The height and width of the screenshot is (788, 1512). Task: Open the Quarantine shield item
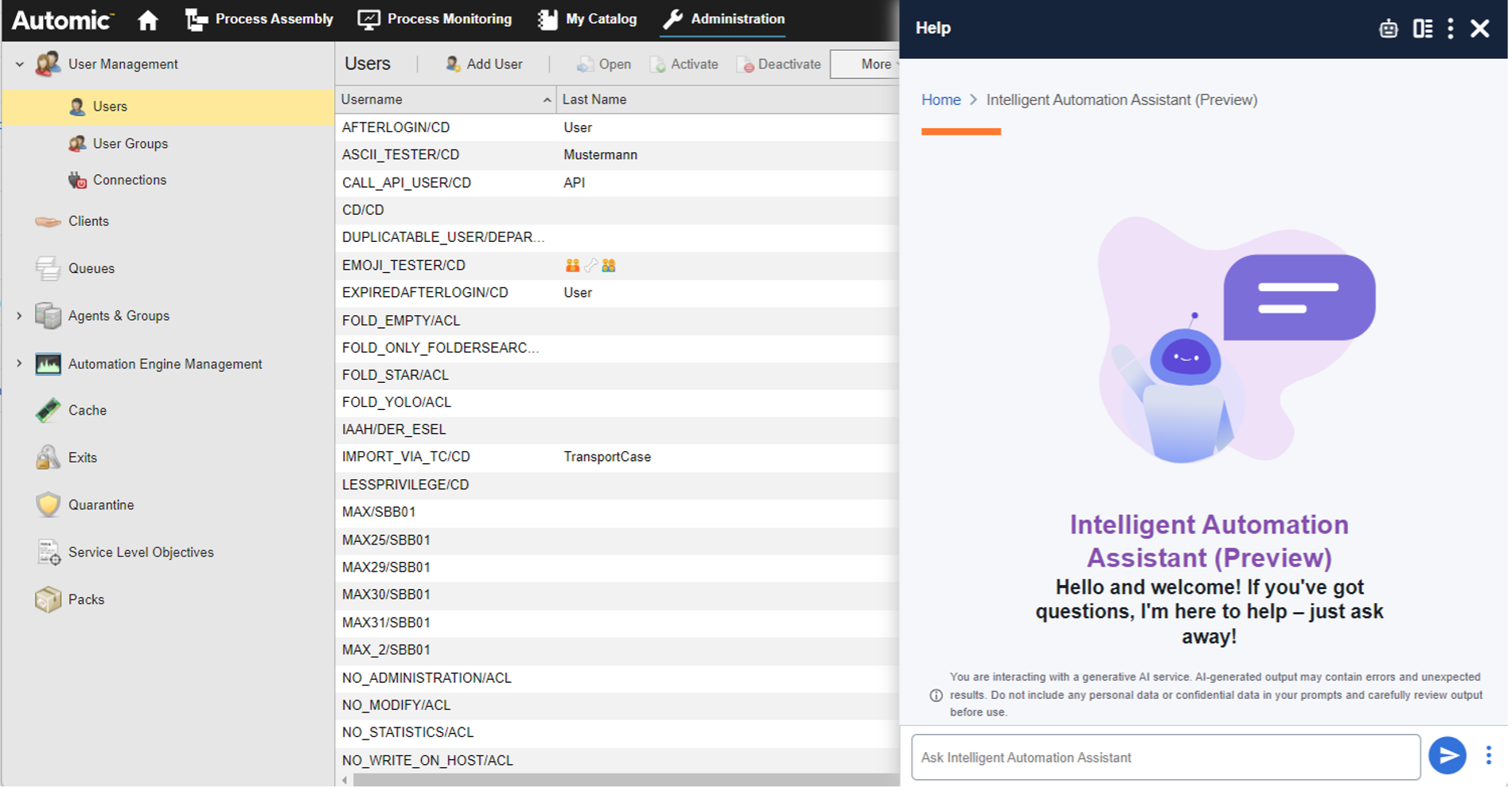[x=49, y=505]
